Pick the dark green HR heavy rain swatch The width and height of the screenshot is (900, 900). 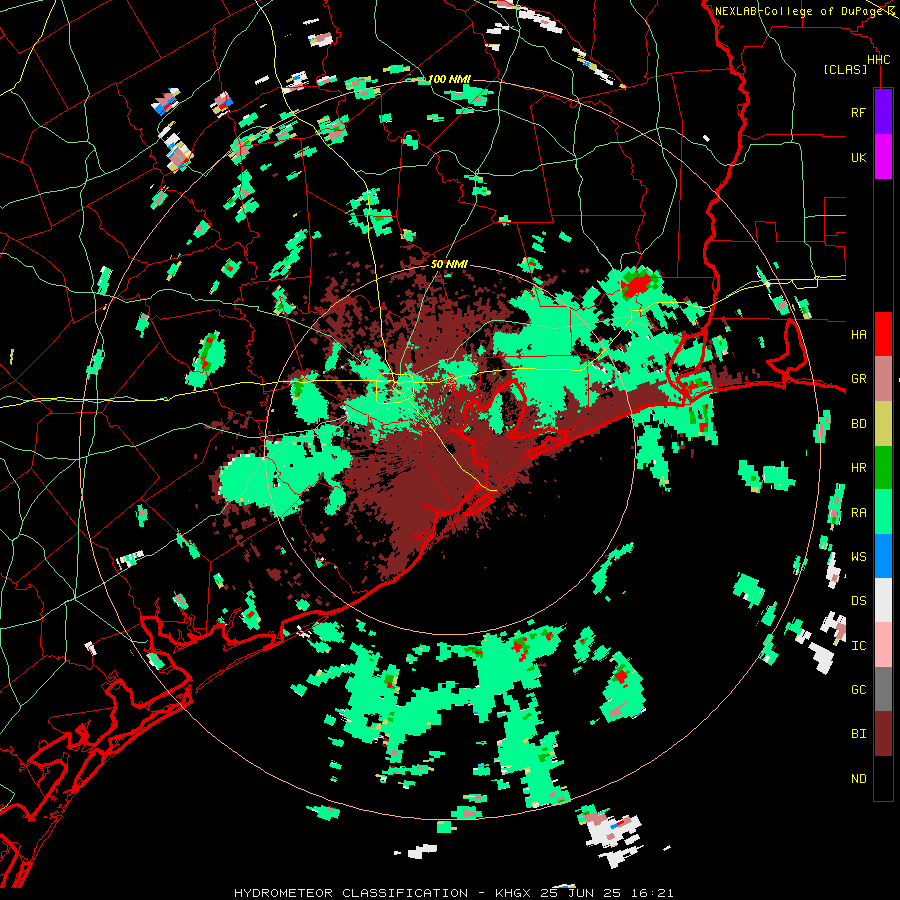point(883,468)
